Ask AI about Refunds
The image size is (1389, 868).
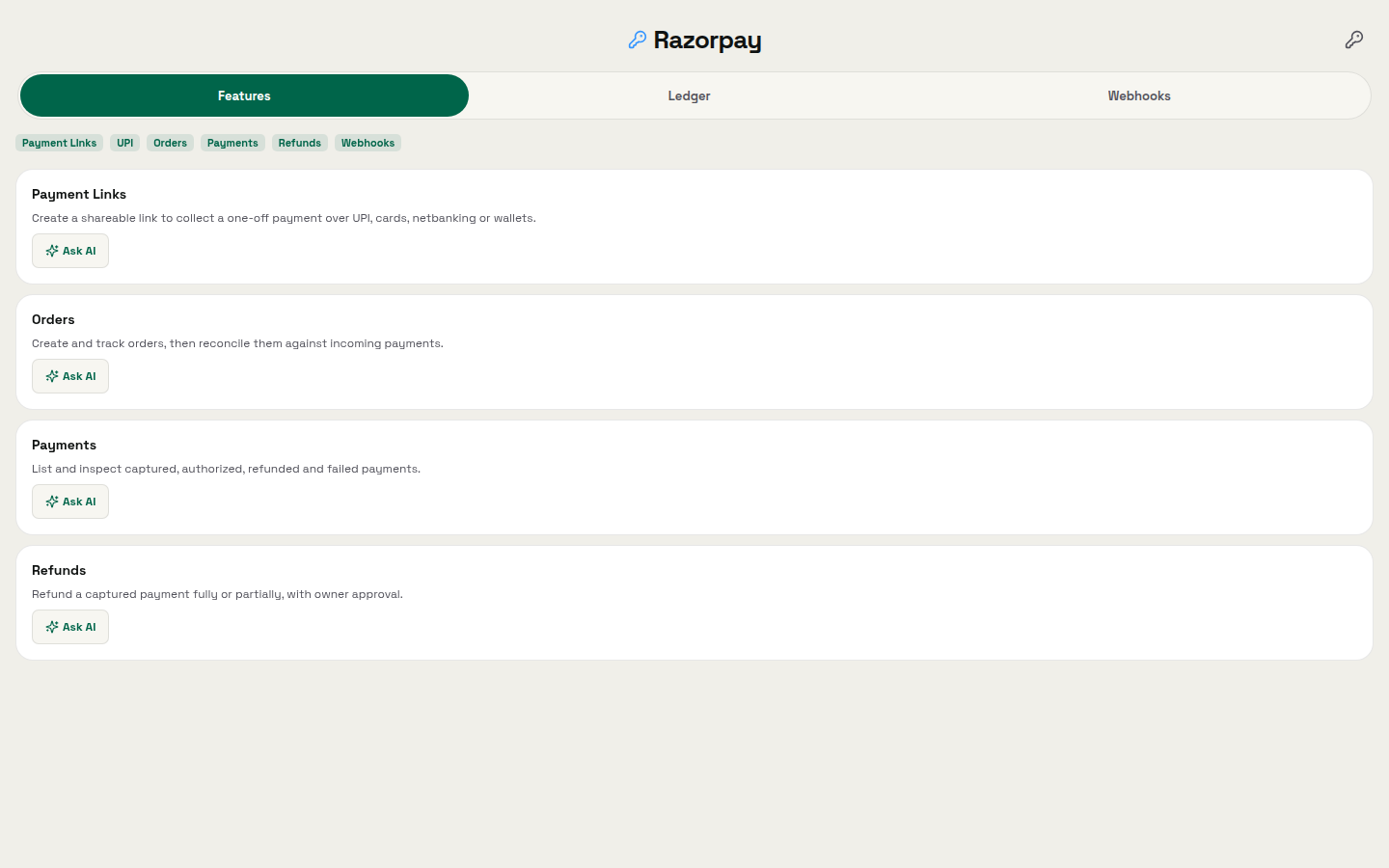pyautogui.click(x=70, y=627)
